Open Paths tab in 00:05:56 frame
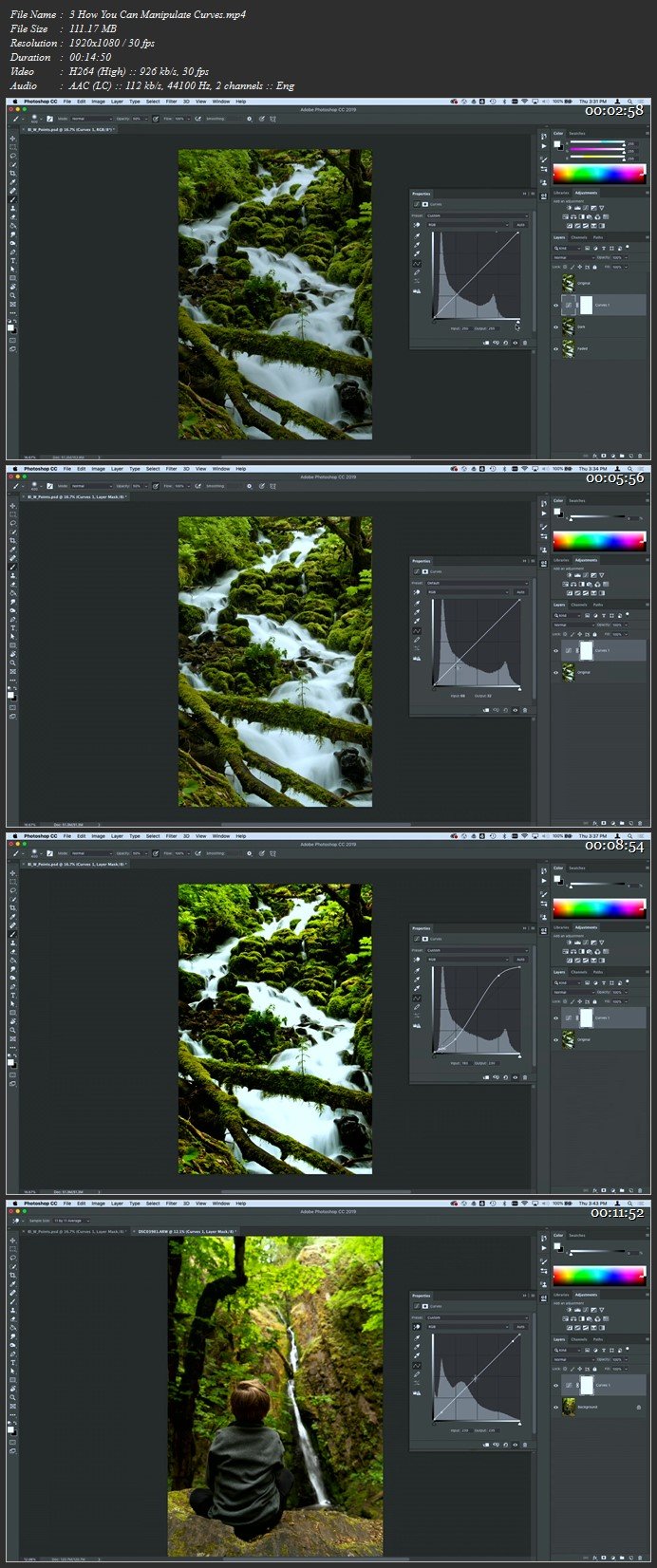This screenshot has height=1568, width=657. coord(598,605)
